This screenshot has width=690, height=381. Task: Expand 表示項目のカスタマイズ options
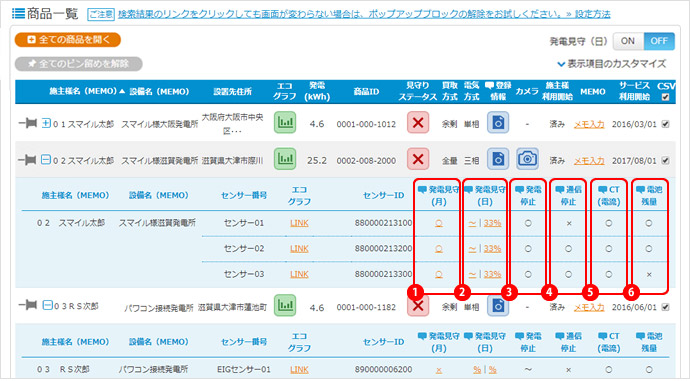[x=612, y=64]
